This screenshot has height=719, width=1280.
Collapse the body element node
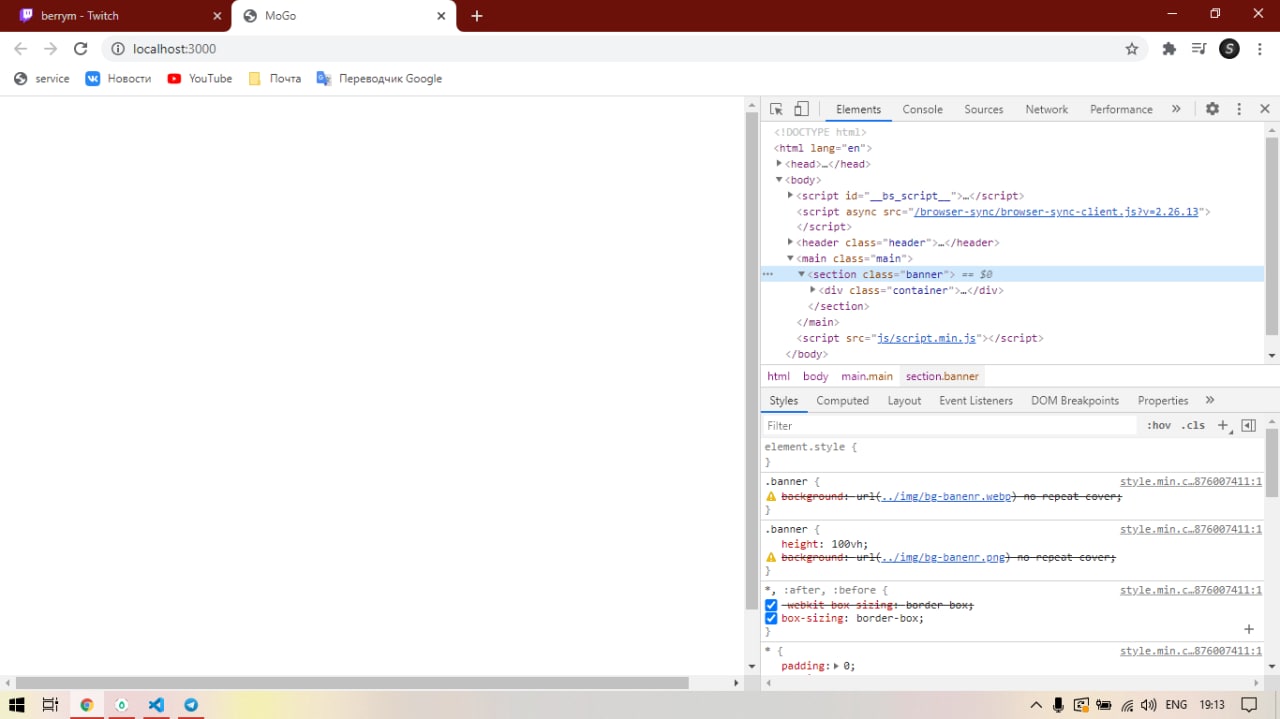coord(779,180)
